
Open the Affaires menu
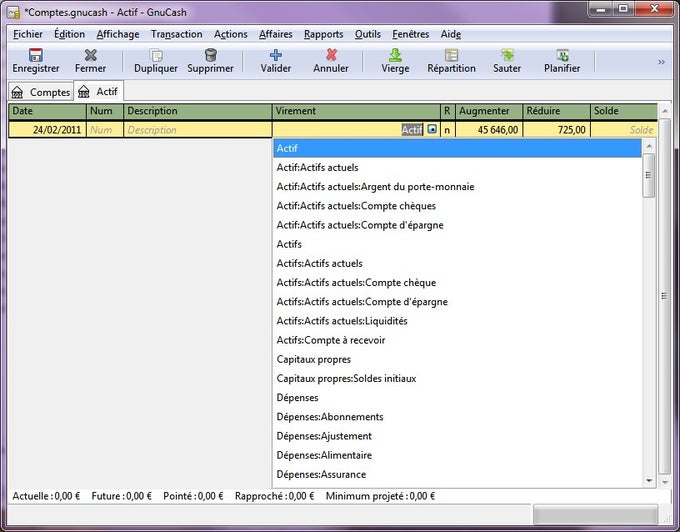click(276, 34)
